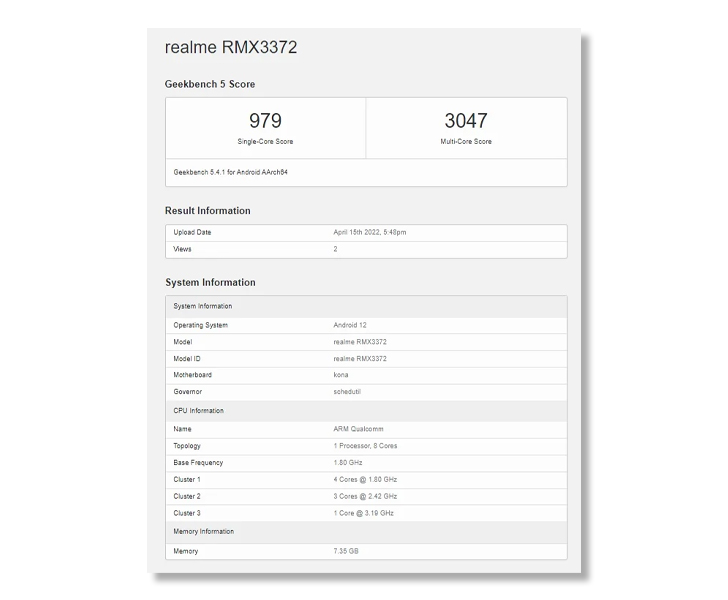The height and width of the screenshot is (600, 728).
Task: Select the 1 Processor, 8 Cores value
Action: click(x=365, y=446)
